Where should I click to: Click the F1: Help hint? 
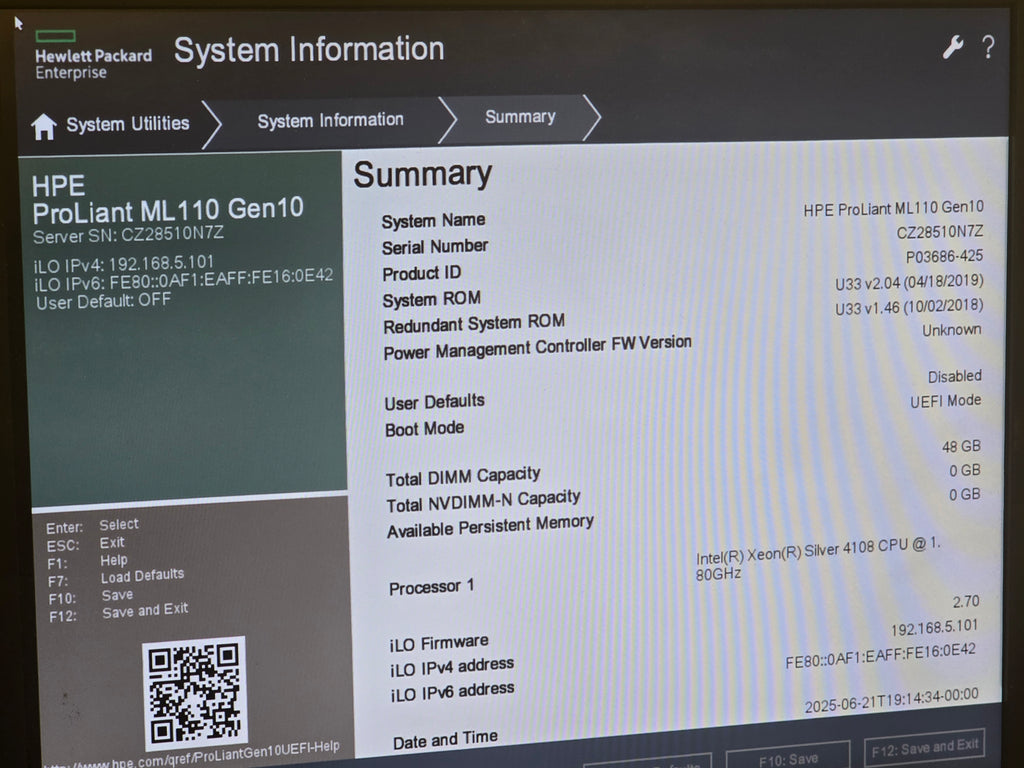tap(88, 561)
